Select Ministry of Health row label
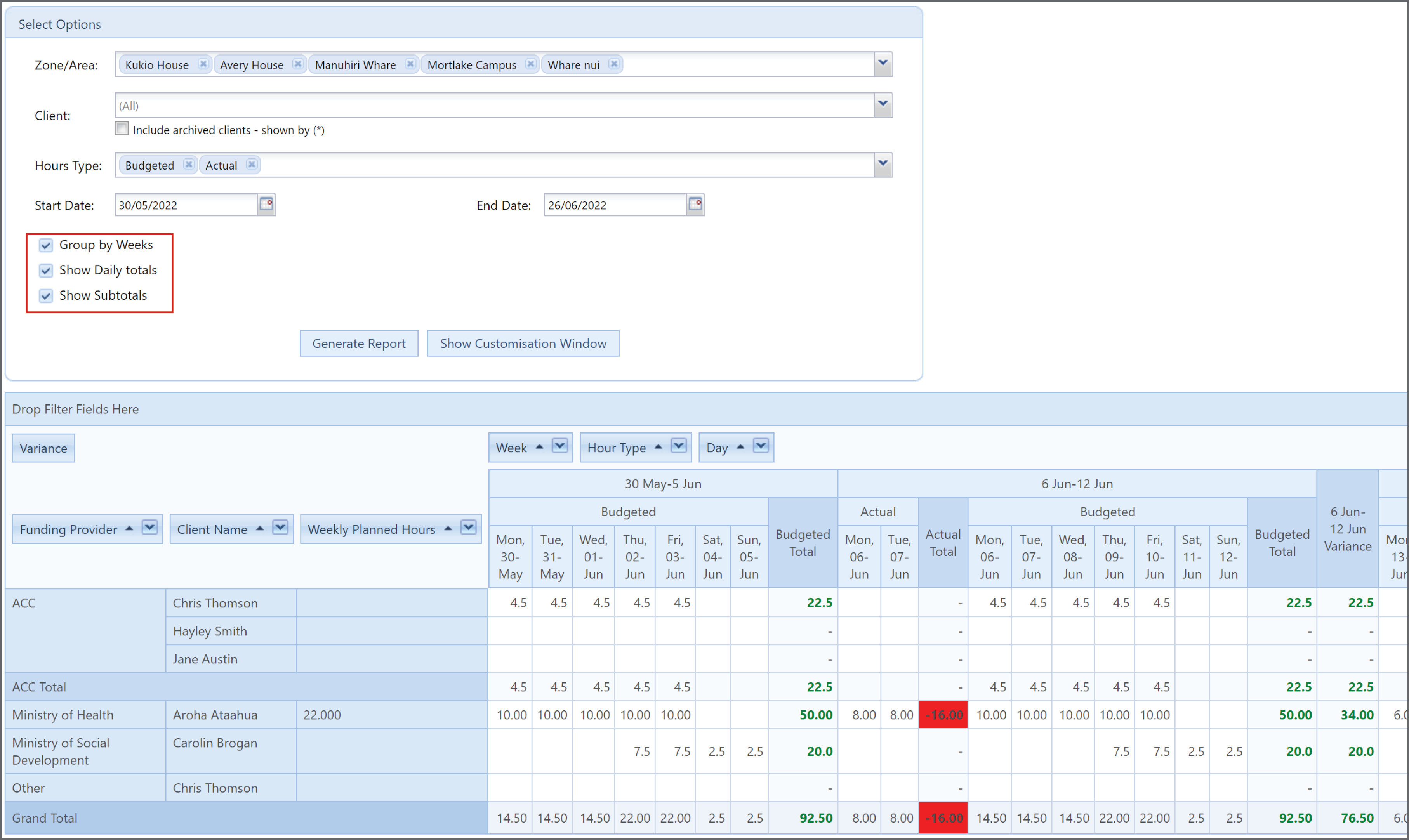The height and width of the screenshot is (840, 1409). (x=85, y=715)
